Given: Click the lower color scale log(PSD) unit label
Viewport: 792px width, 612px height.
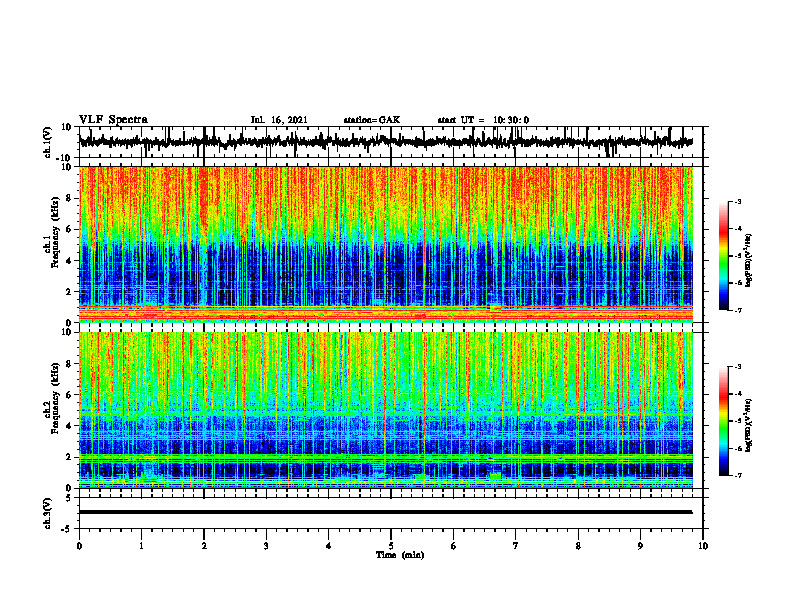Looking at the screenshot, I should click(749, 424).
